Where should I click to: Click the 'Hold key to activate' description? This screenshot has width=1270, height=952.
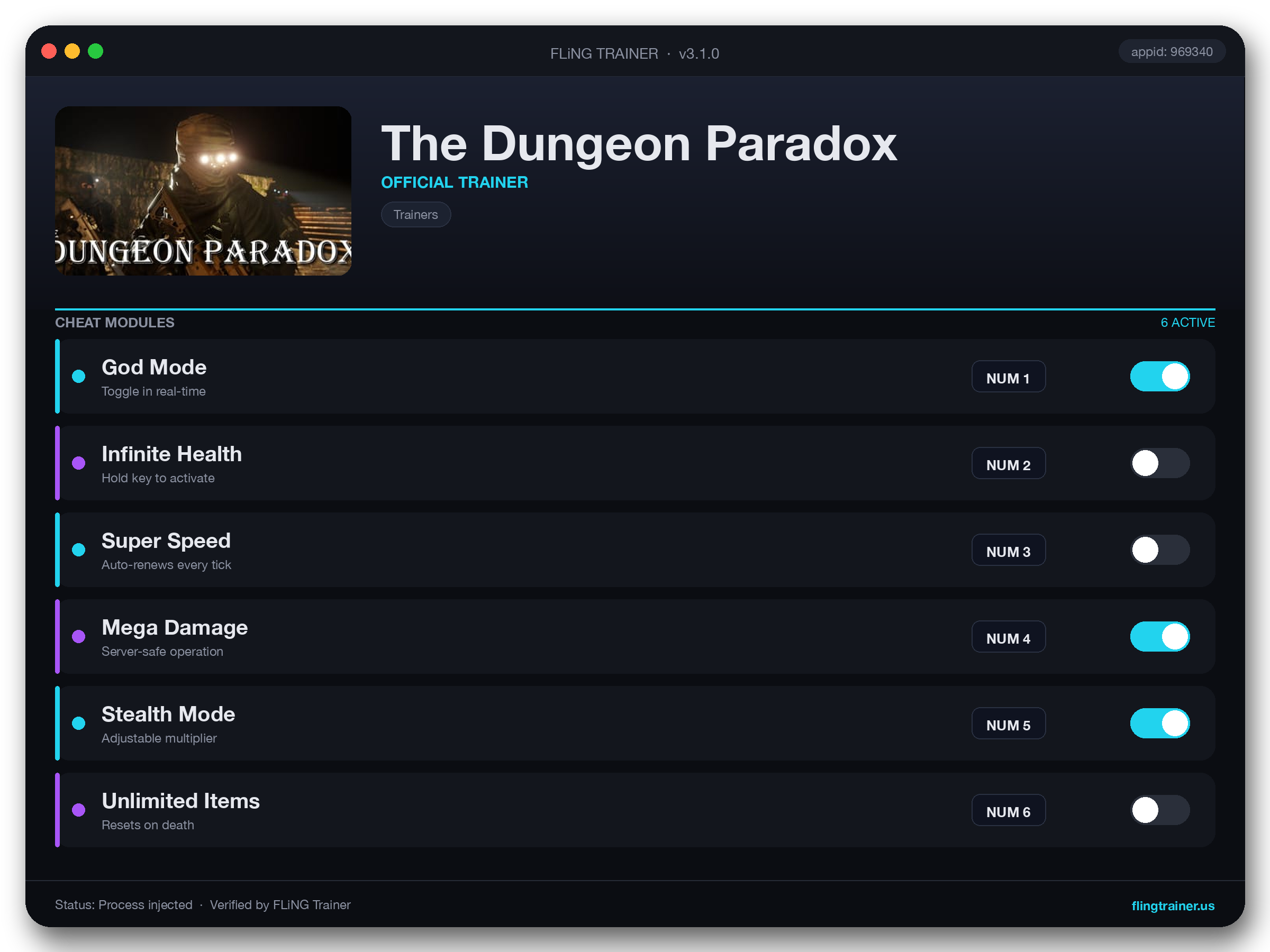tap(158, 478)
